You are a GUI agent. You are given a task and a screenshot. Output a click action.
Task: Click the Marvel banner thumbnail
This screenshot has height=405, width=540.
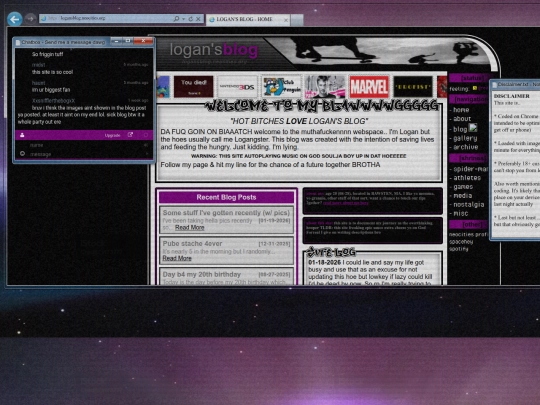point(369,87)
